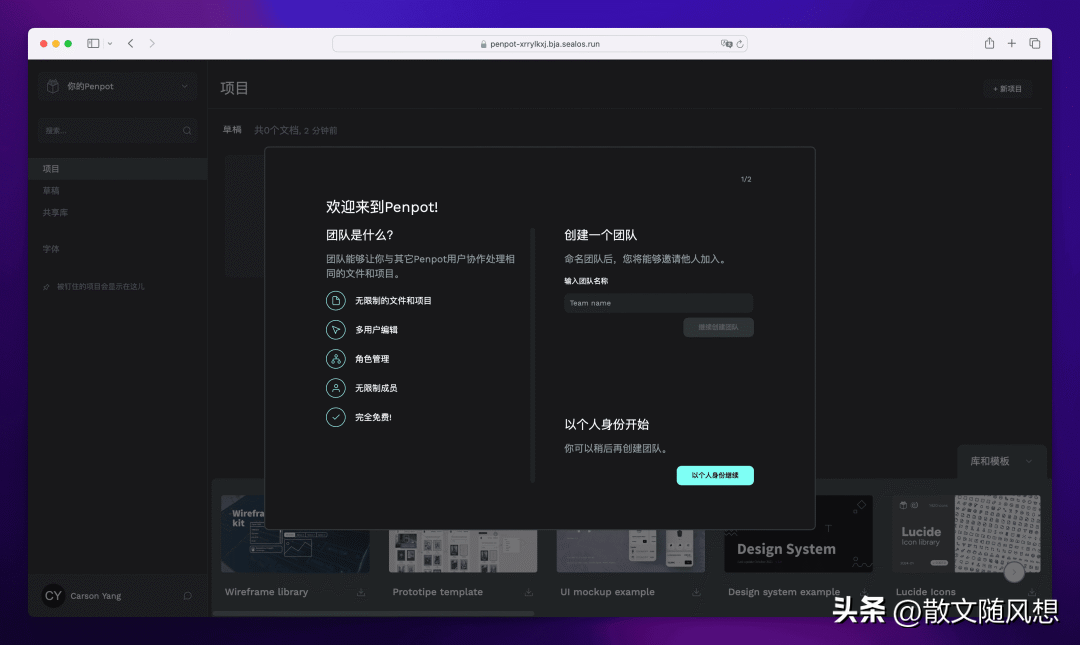This screenshot has width=1080, height=645.
Task: Click the + 新项目 button
Action: 1007,89
